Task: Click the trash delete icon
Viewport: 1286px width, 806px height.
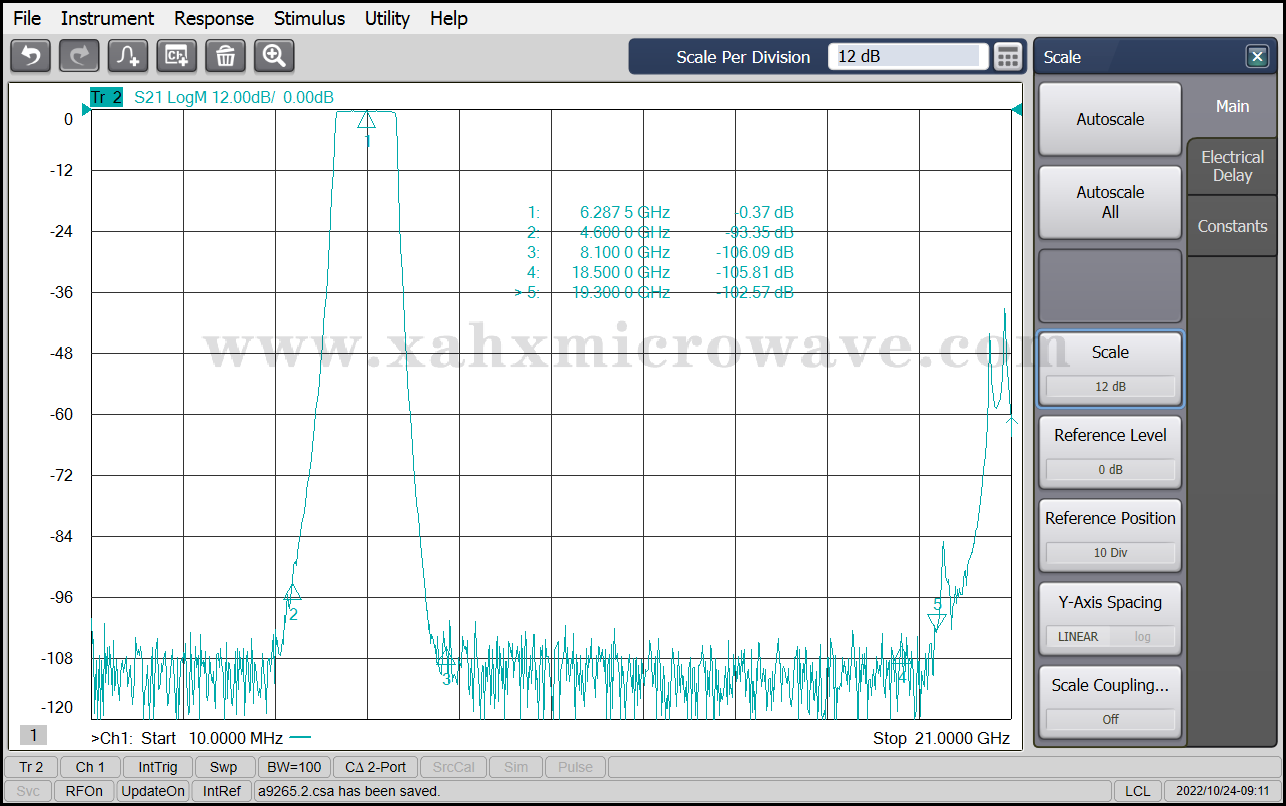Action: tap(225, 56)
